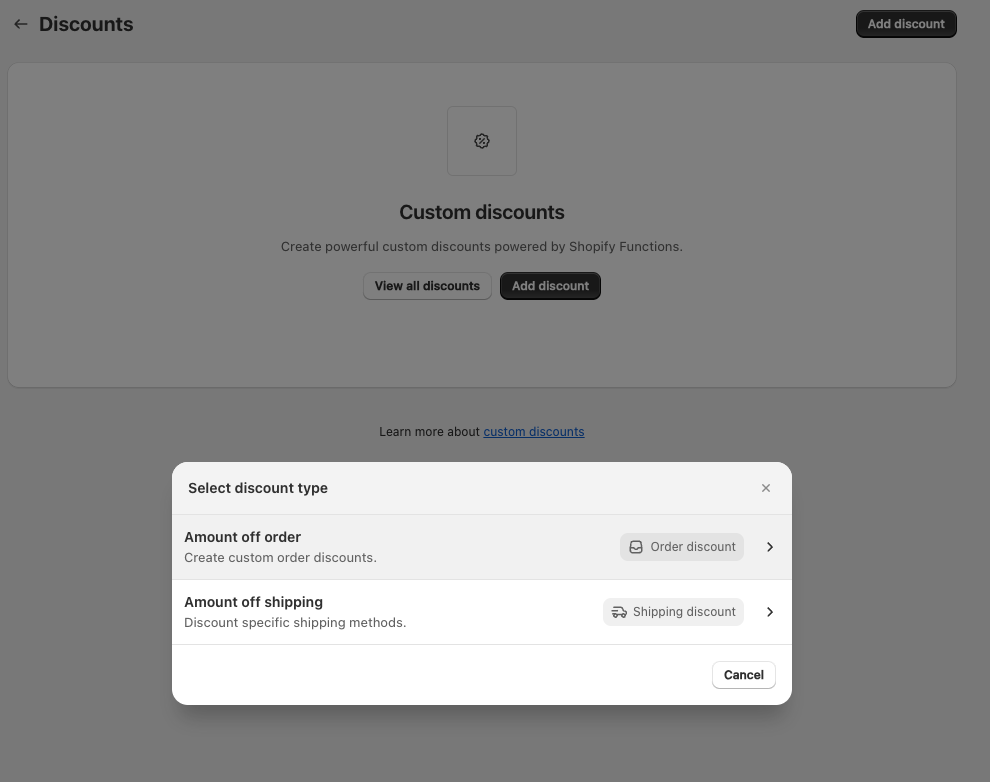The image size is (990, 782).
Task: Click the "Shipping discount" badge label
Action: (x=684, y=612)
